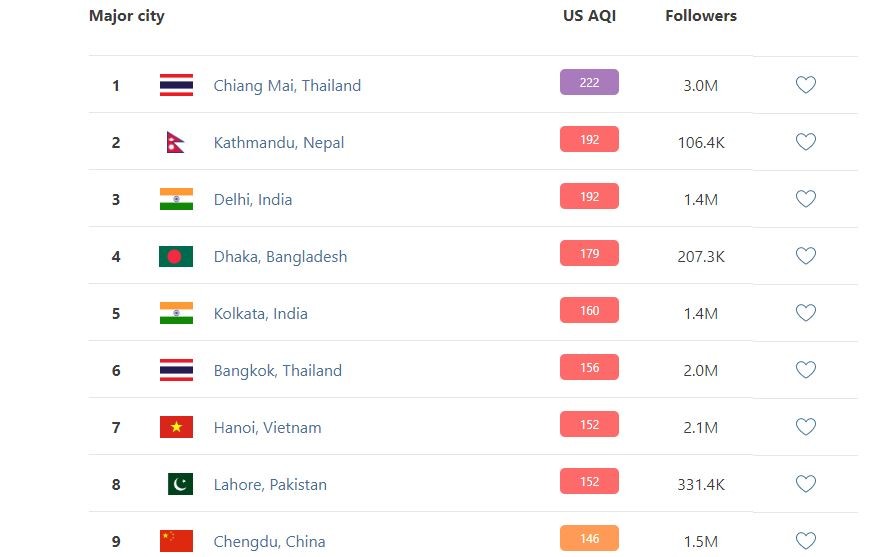Click the Vietnam flag icon
Viewport: 893px width, 557px height.
click(176, 427)
